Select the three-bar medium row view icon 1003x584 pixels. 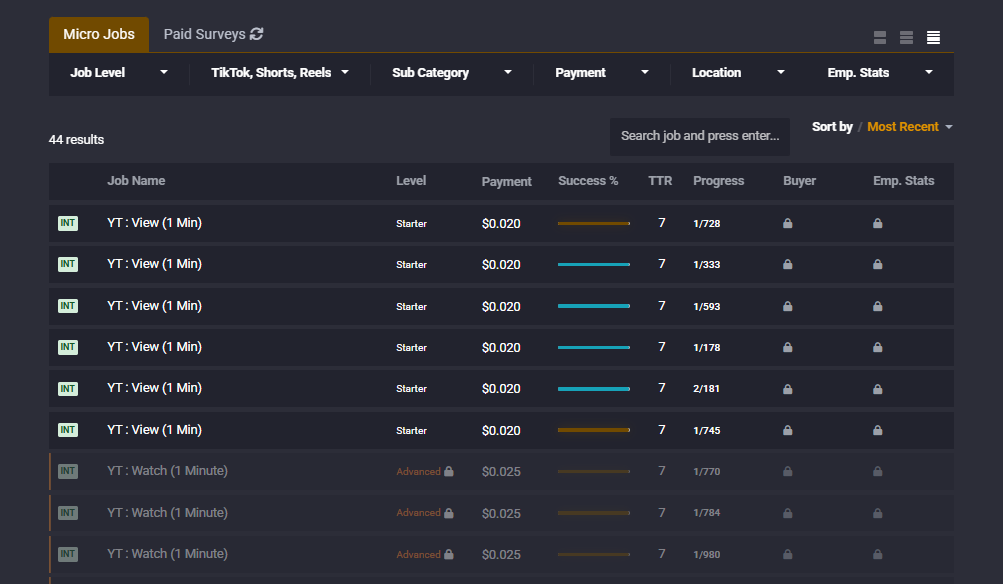tap(906, 38)
